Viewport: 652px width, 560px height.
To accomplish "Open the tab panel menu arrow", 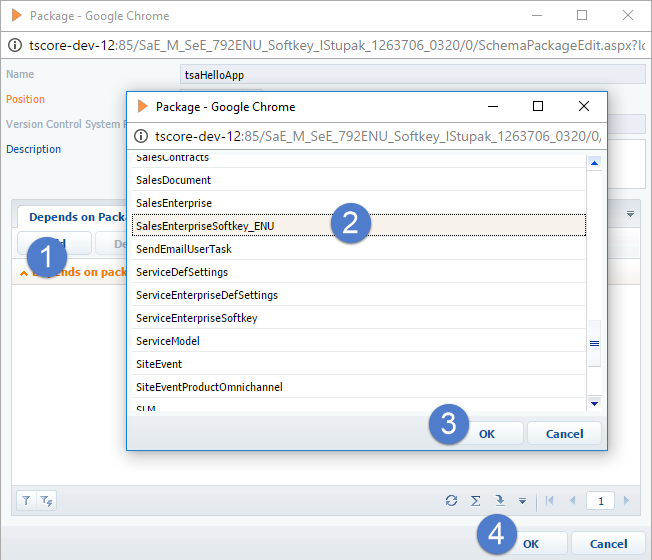I will [x=630, y=214].
